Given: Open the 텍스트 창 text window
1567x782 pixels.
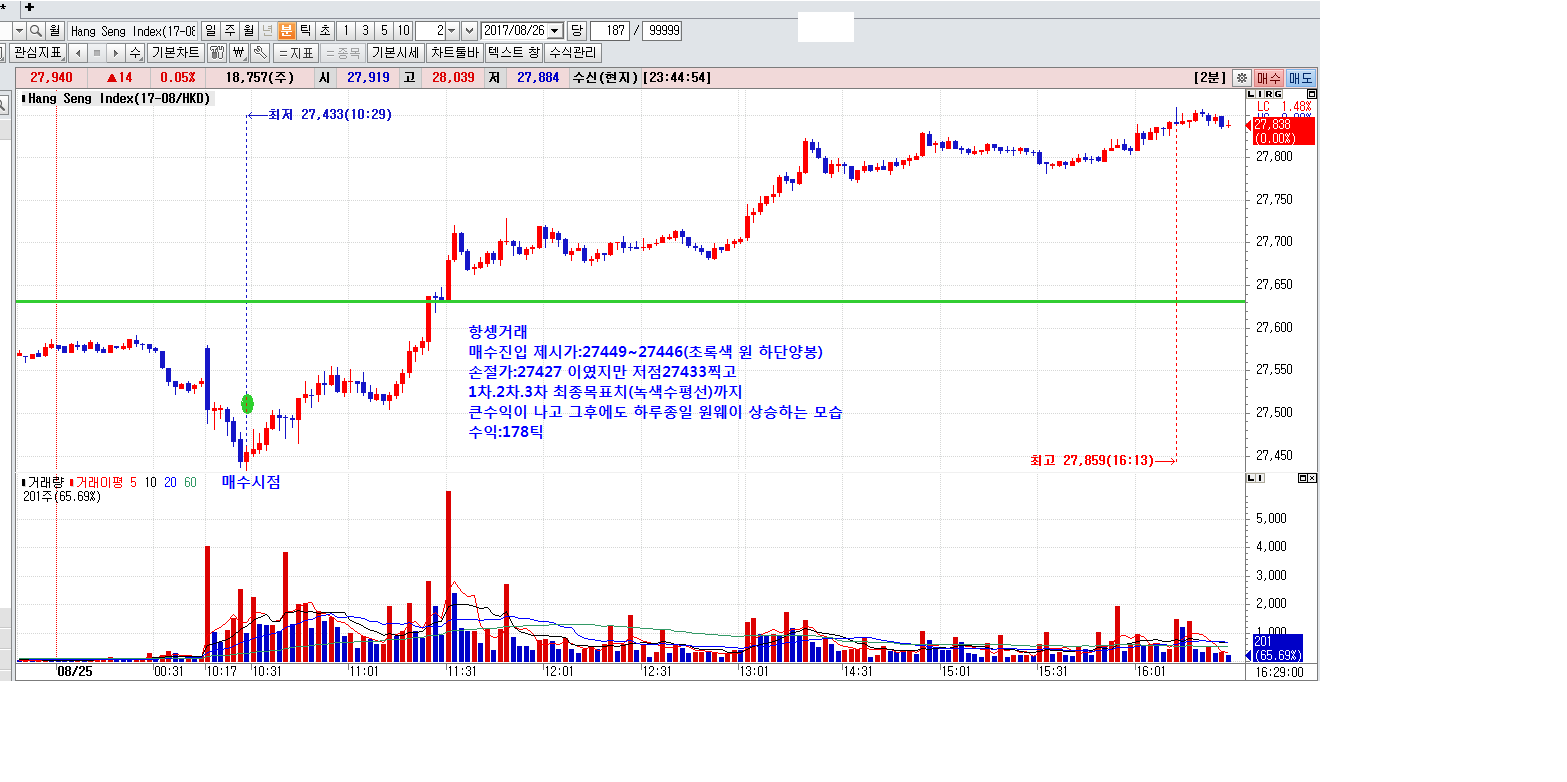Looking at the screenshot, I should [x=513, y=53].
